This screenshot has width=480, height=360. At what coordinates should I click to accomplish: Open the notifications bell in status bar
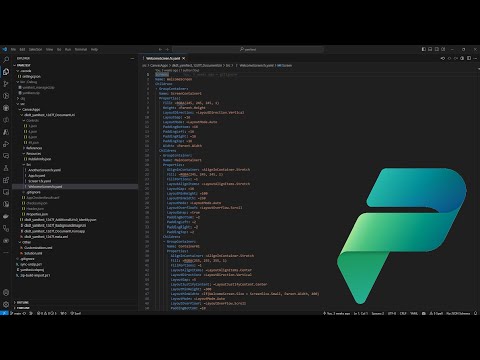click(475, 313)
